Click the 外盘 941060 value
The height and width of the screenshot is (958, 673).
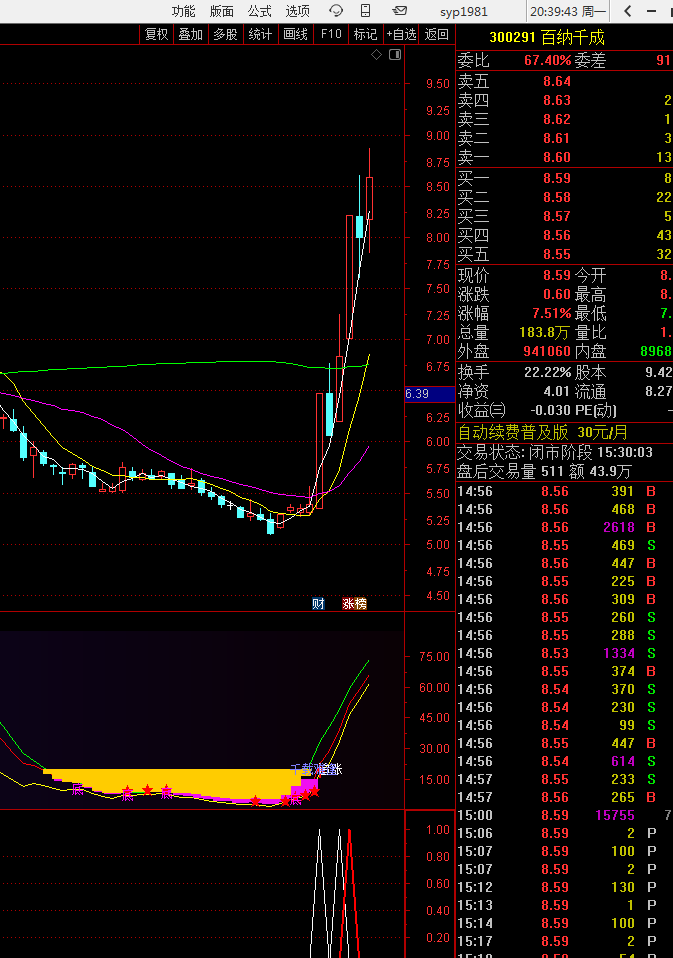coord(547,351)
